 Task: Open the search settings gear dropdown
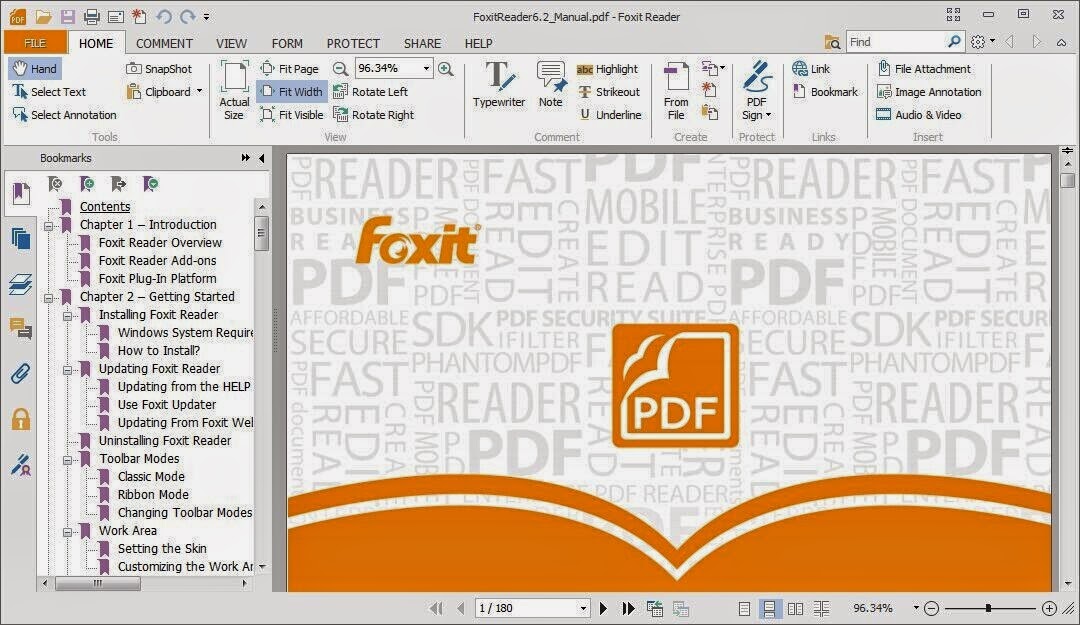click(982, 42)
